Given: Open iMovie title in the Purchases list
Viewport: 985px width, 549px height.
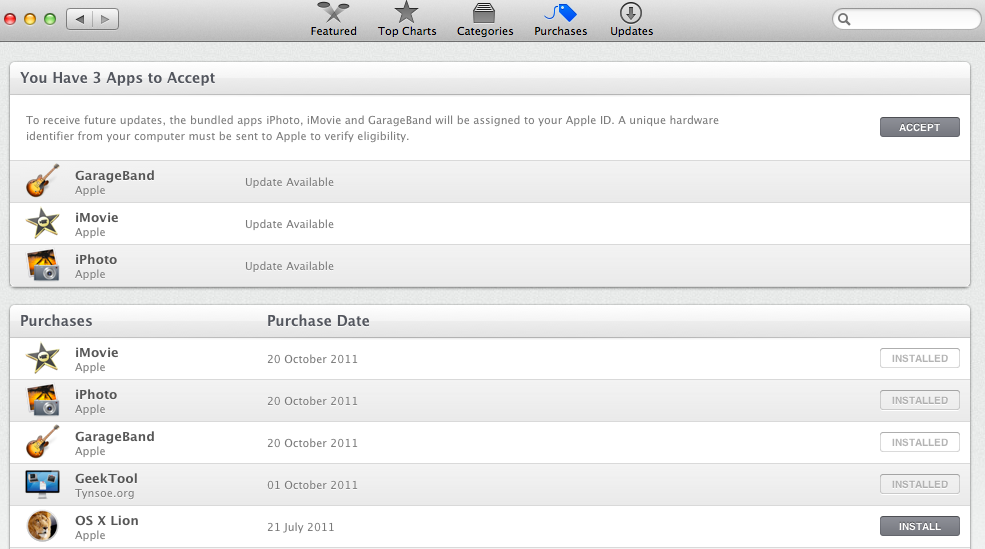Looking at the screenshot, I should [x=96, y=352].
